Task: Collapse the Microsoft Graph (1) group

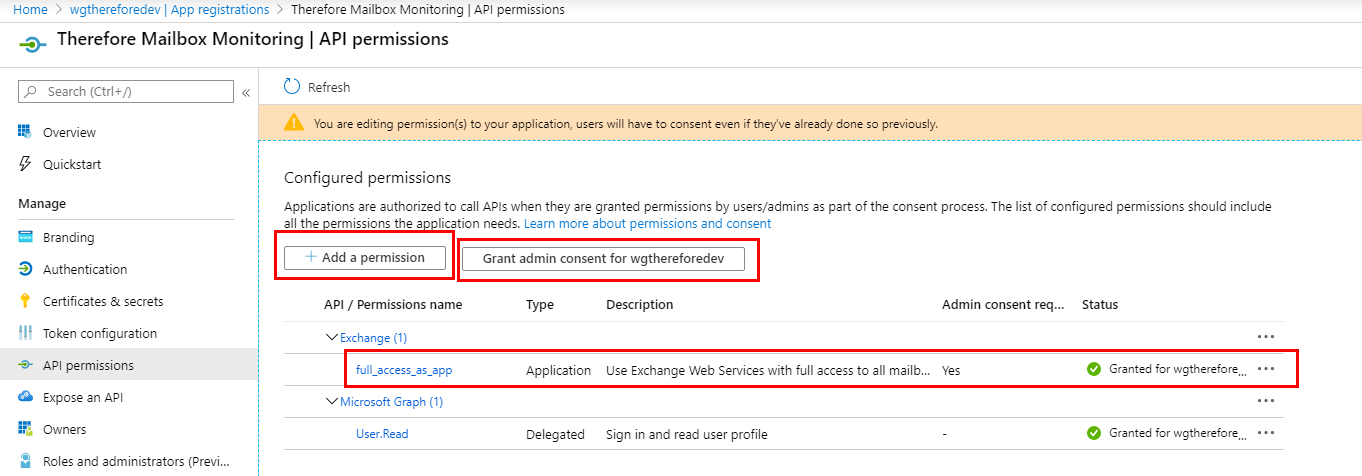Action: click(332, 402)
